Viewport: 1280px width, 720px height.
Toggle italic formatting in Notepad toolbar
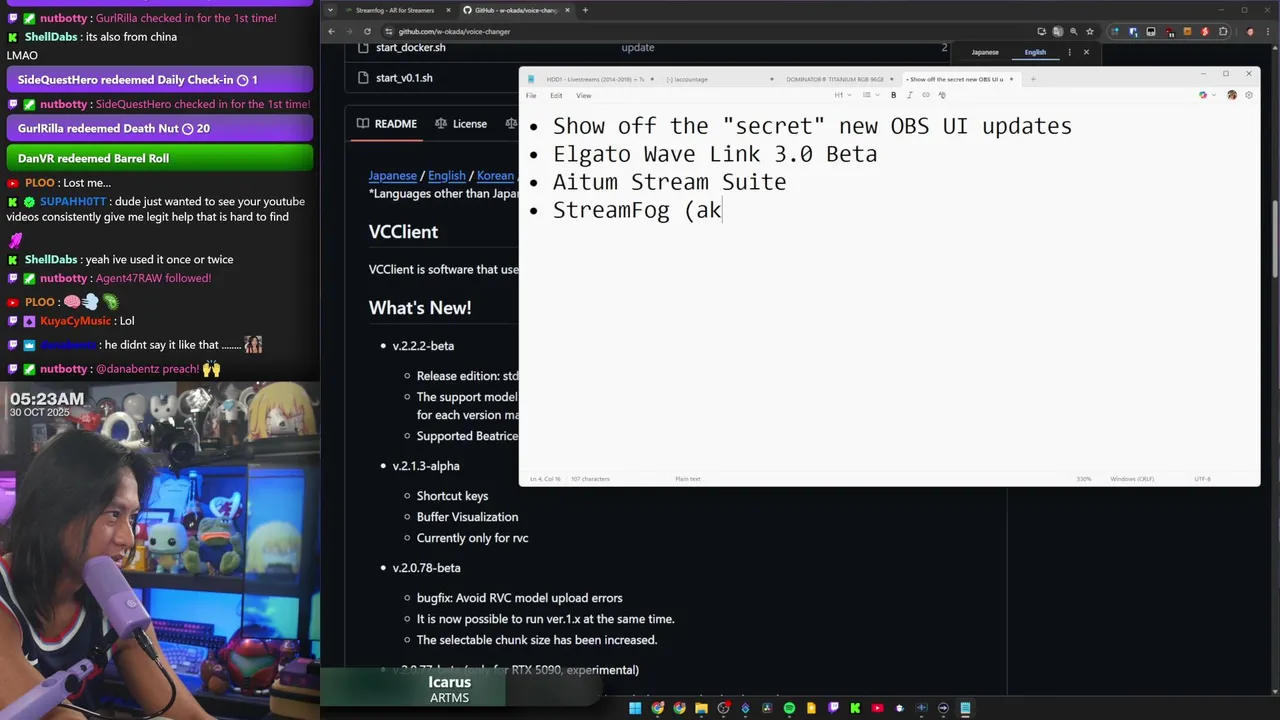click(x=909, y=95)
